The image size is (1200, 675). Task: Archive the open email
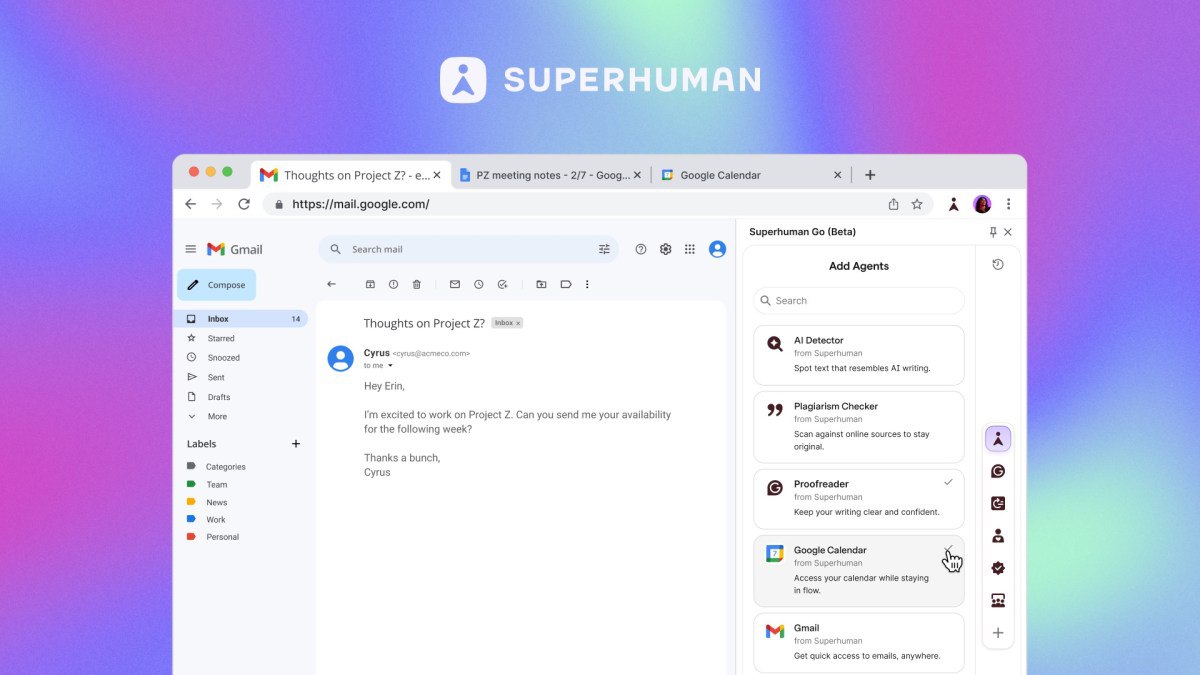(371, 284)
